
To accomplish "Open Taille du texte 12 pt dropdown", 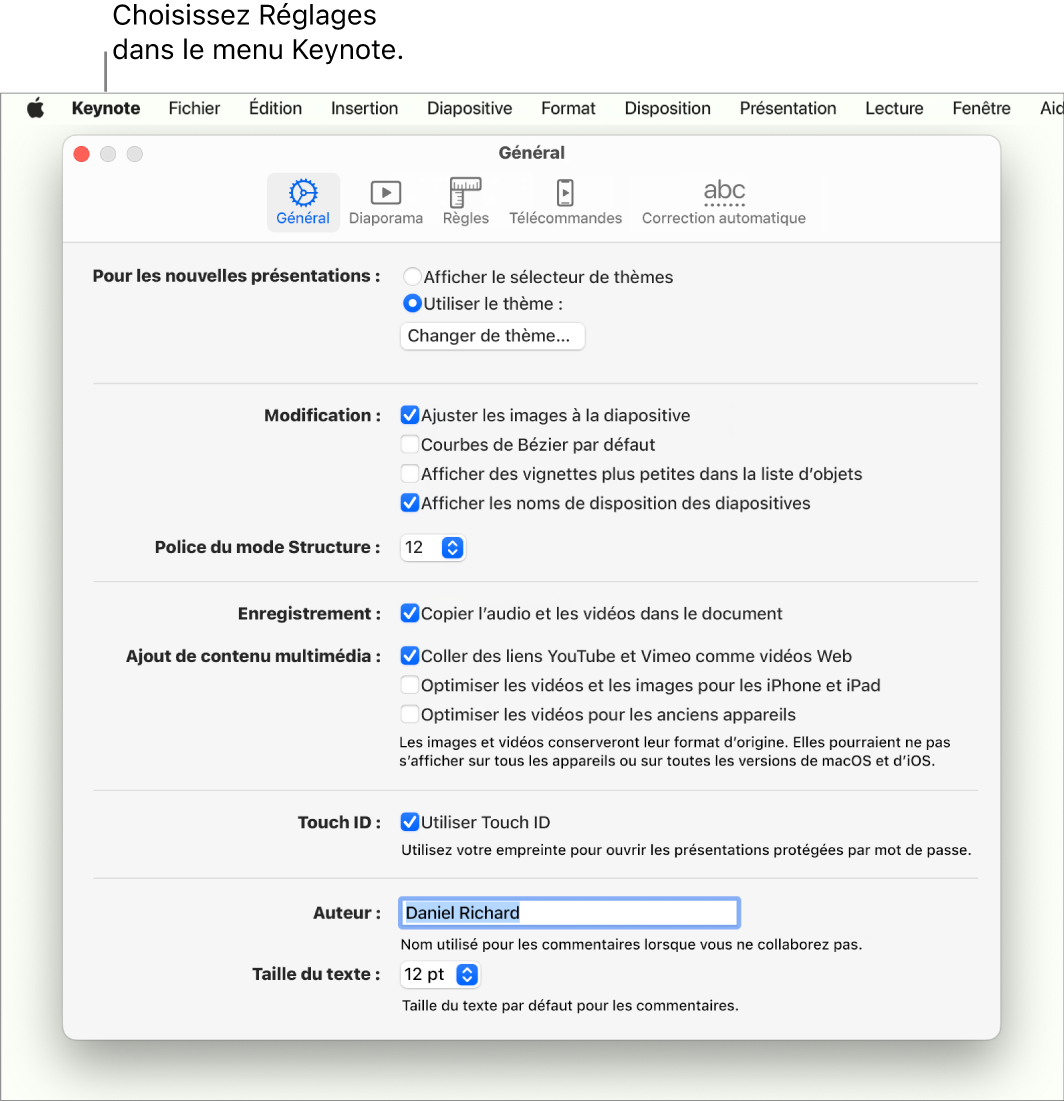I will point(440,975).
